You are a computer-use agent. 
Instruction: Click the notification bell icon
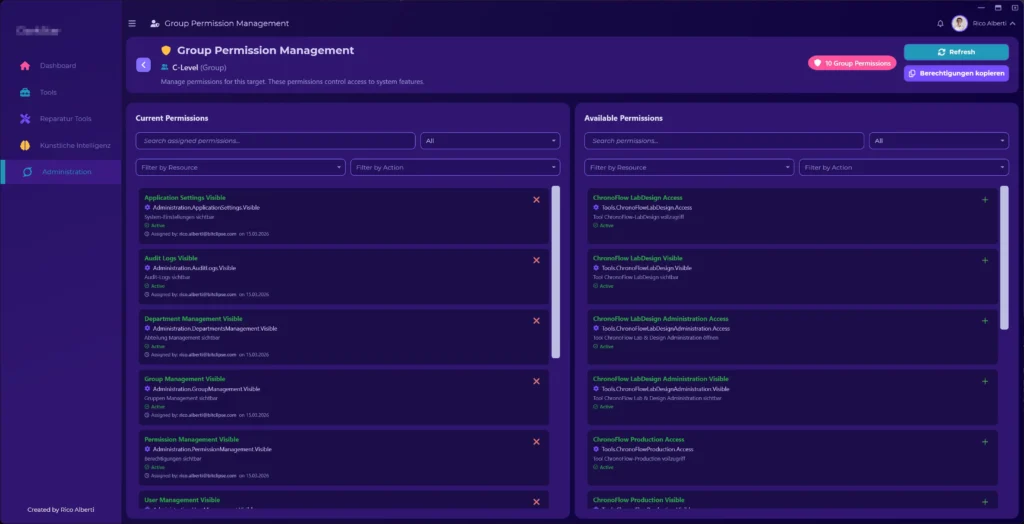(940, 24)
